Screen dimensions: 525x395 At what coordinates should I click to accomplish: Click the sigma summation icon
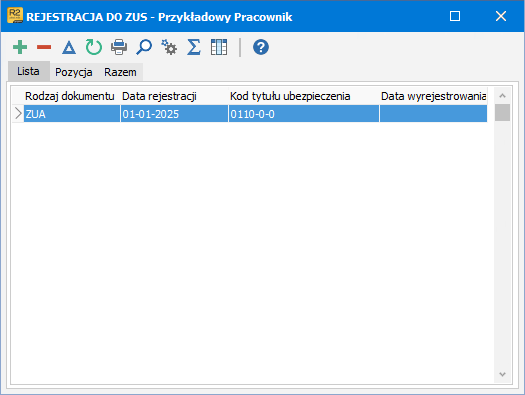point(194,47)
